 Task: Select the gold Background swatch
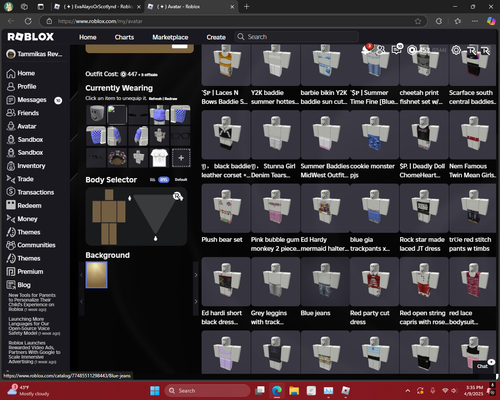tap(97, 275)
